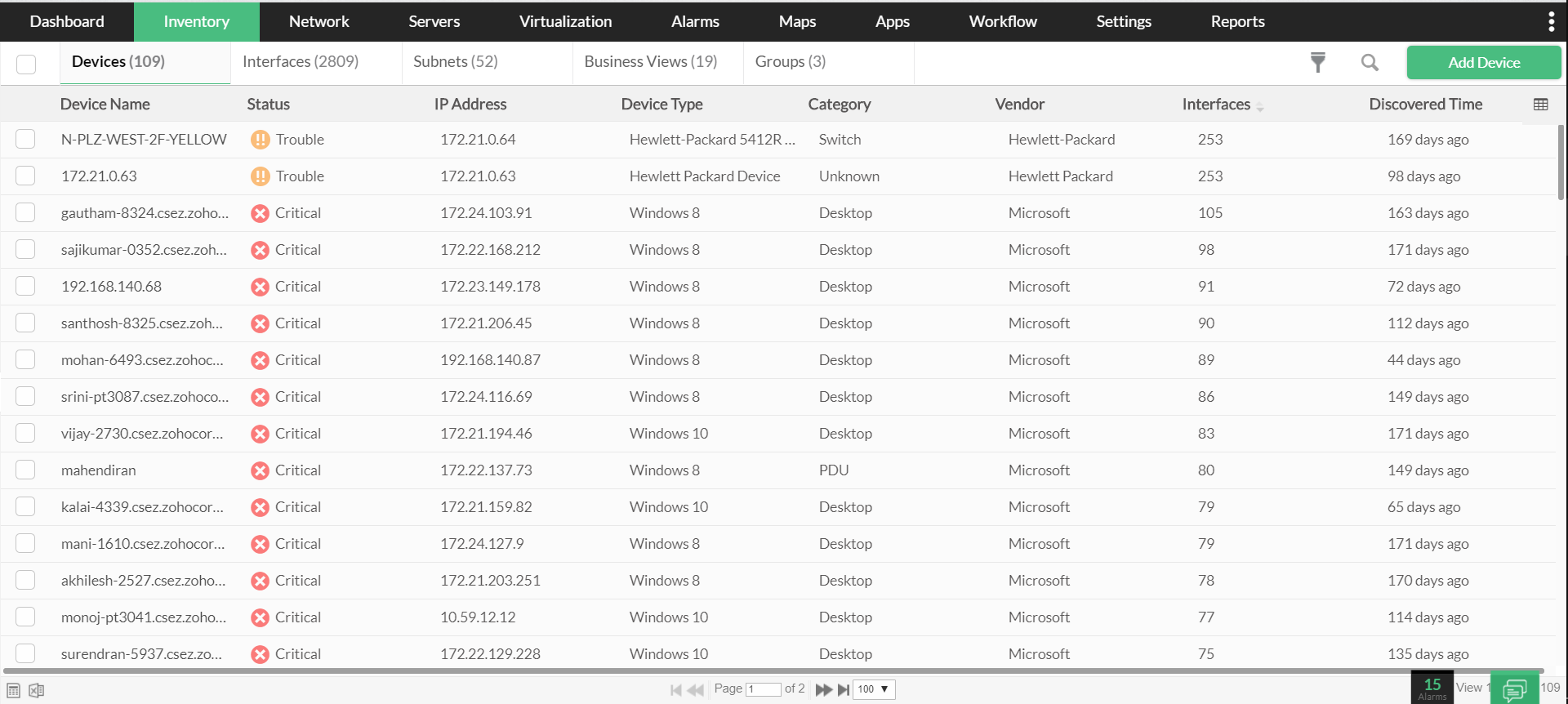Viewport: 1568px width, 704px height.
Task: Open the filter funnel icon
Action: (1317, 62)
